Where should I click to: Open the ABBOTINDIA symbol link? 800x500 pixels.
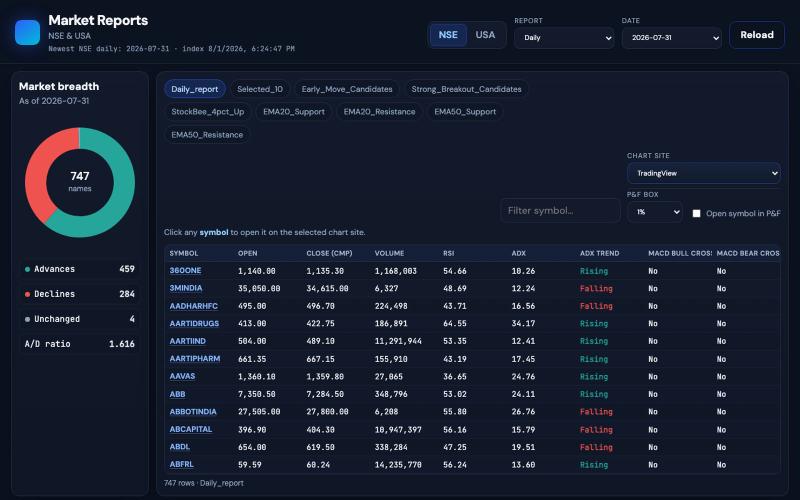coord(193,412)
